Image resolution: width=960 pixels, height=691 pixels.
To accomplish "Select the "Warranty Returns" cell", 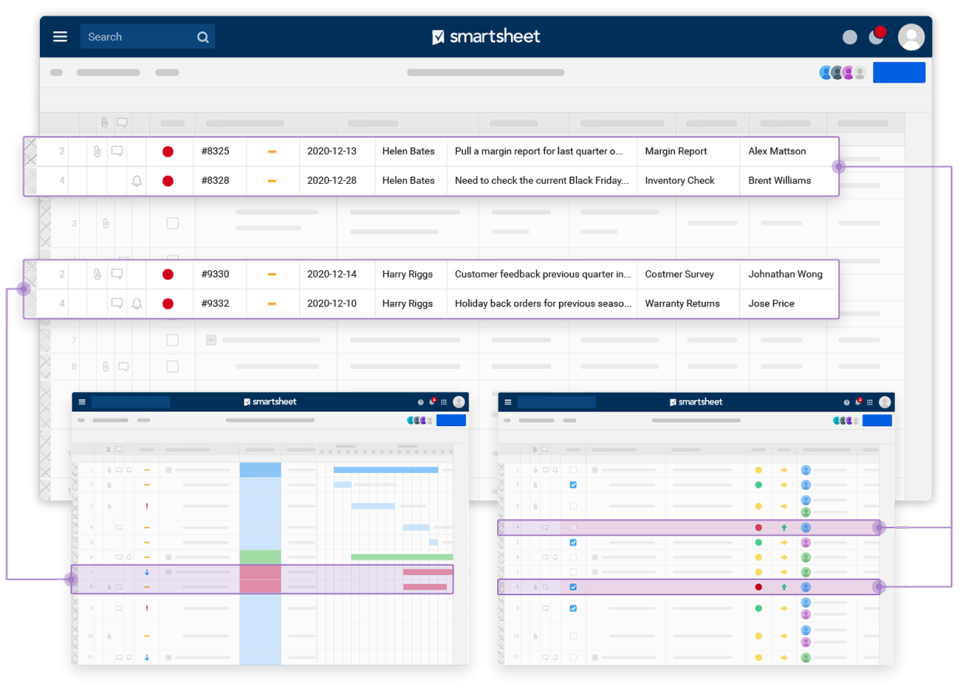I will coord(688,304).
